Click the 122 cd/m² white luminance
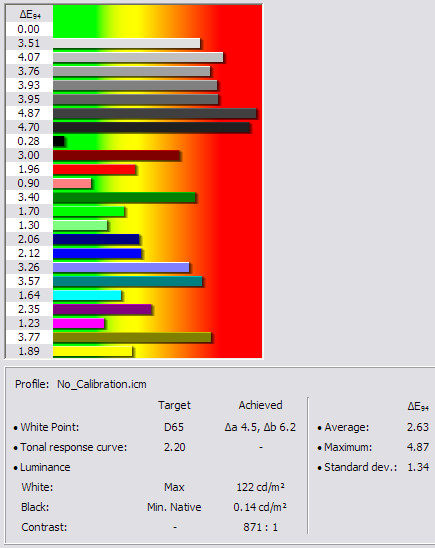The width and height of the screenshot is (435, 548). pos(261,487)
